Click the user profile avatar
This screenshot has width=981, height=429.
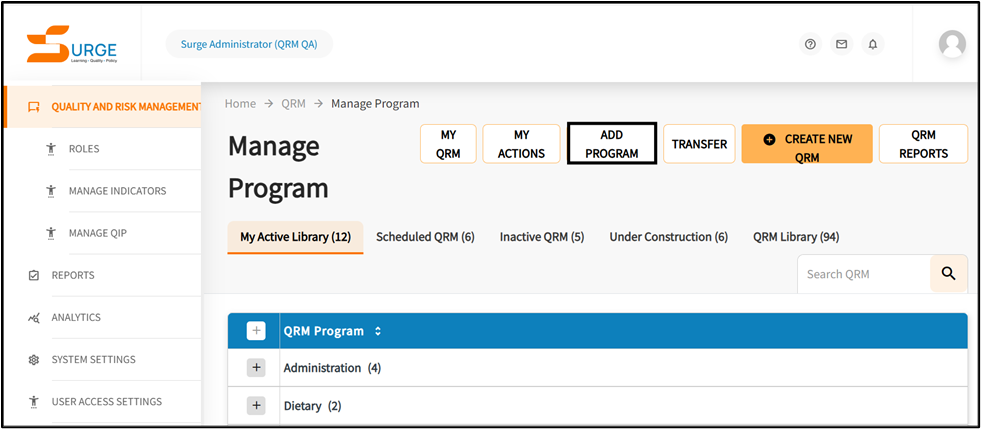click(951, 44)
